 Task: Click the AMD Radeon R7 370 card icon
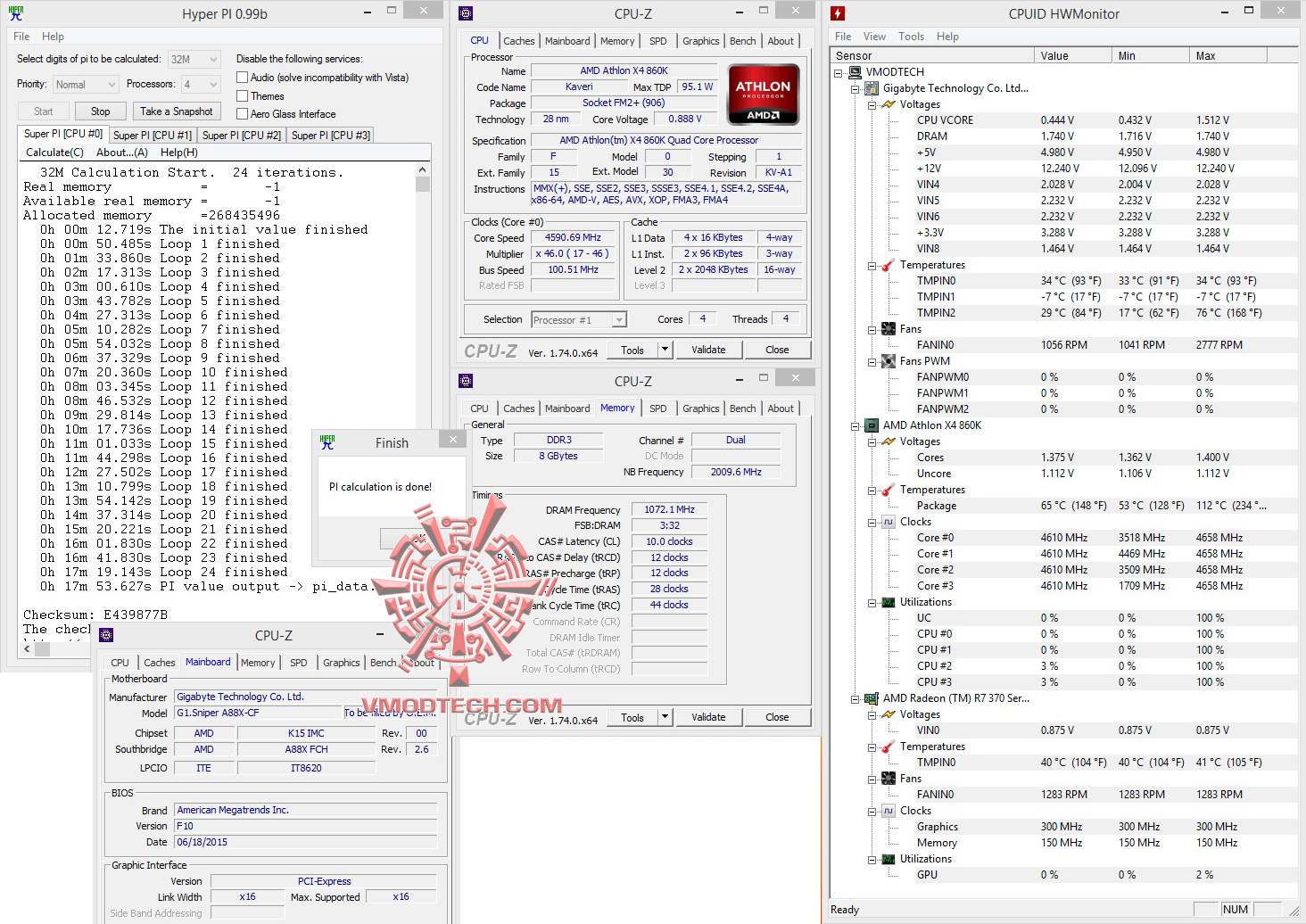pos(872,698)
